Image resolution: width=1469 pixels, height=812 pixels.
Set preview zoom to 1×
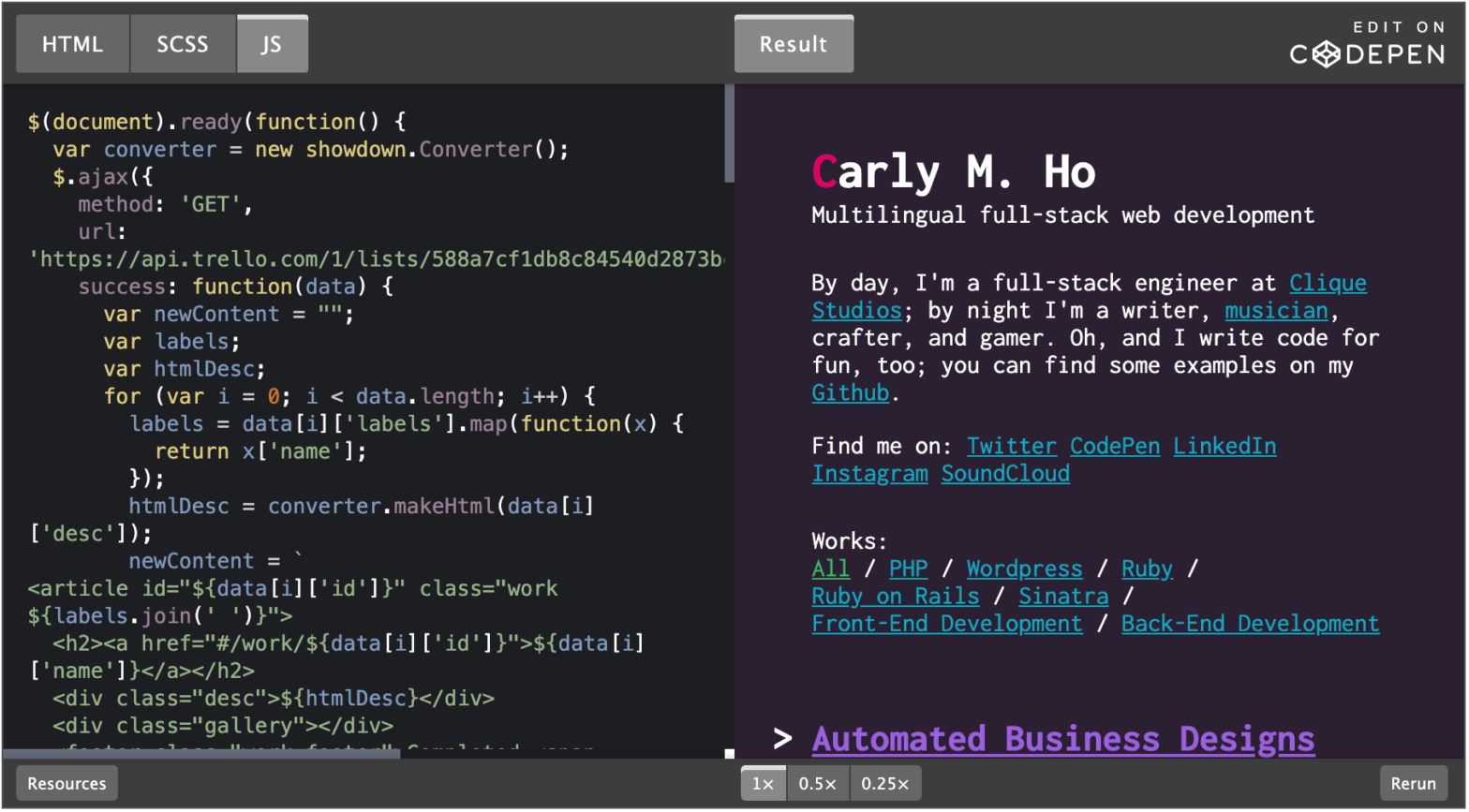click(x=764, y=784)
